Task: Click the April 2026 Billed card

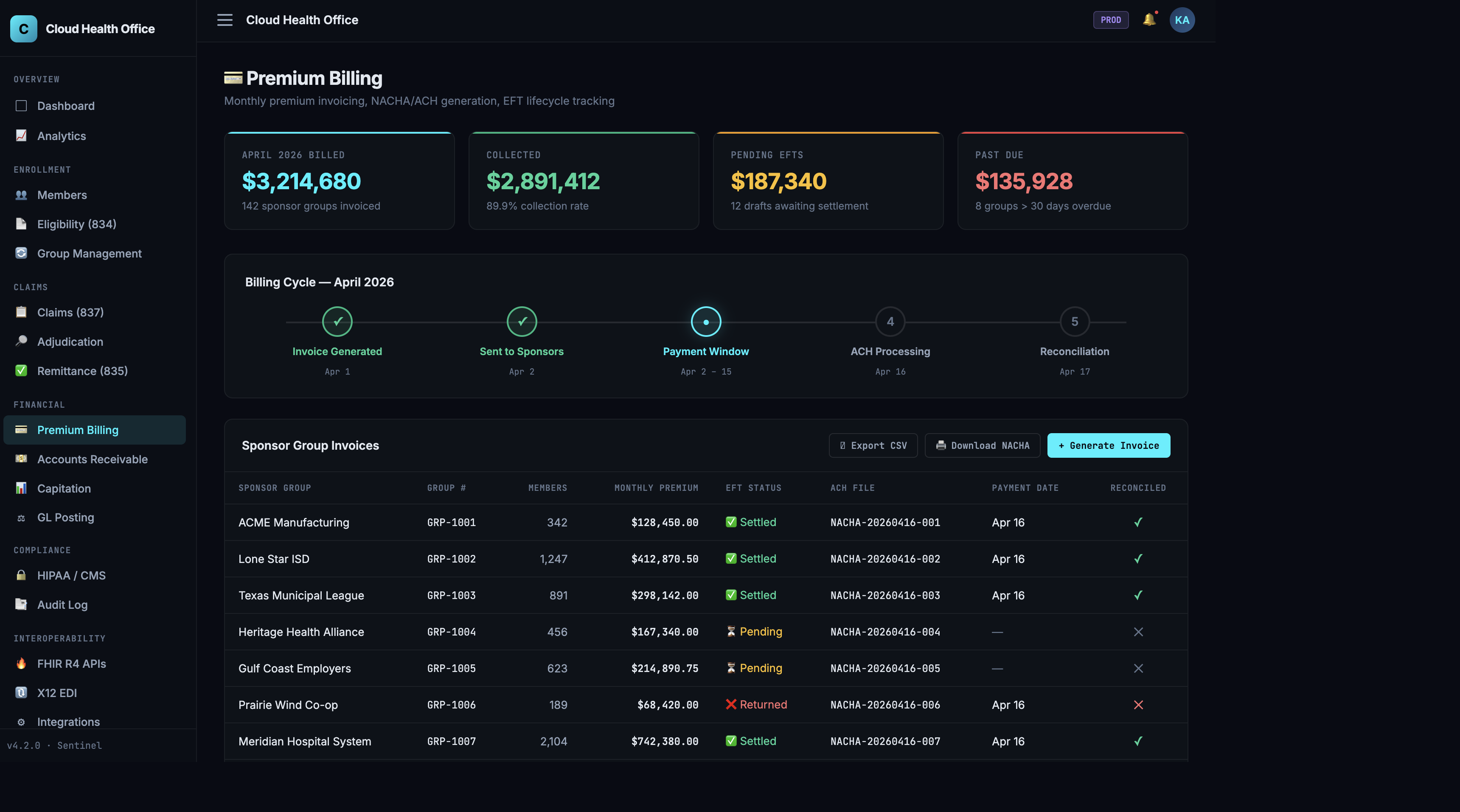Action: pyautogui.click(x=339, y=181)
